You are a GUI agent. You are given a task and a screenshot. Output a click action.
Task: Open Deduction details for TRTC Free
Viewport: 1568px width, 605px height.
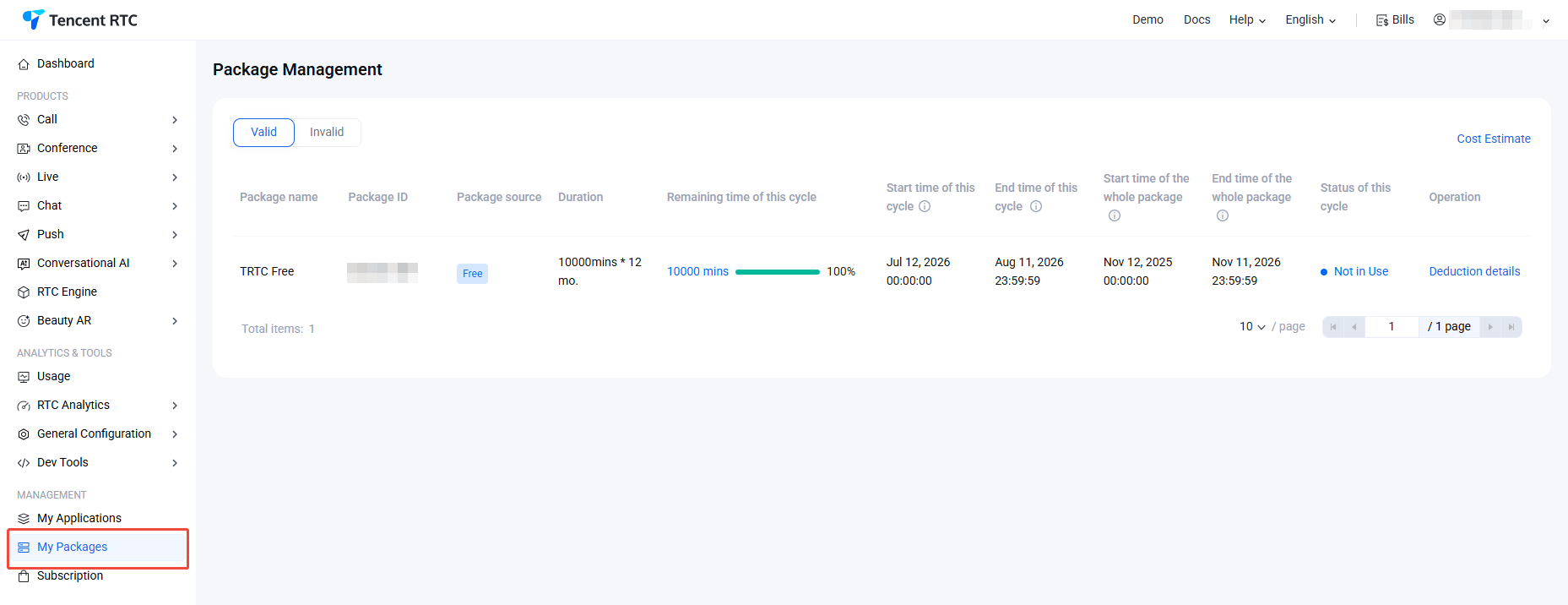(1474, 271)
